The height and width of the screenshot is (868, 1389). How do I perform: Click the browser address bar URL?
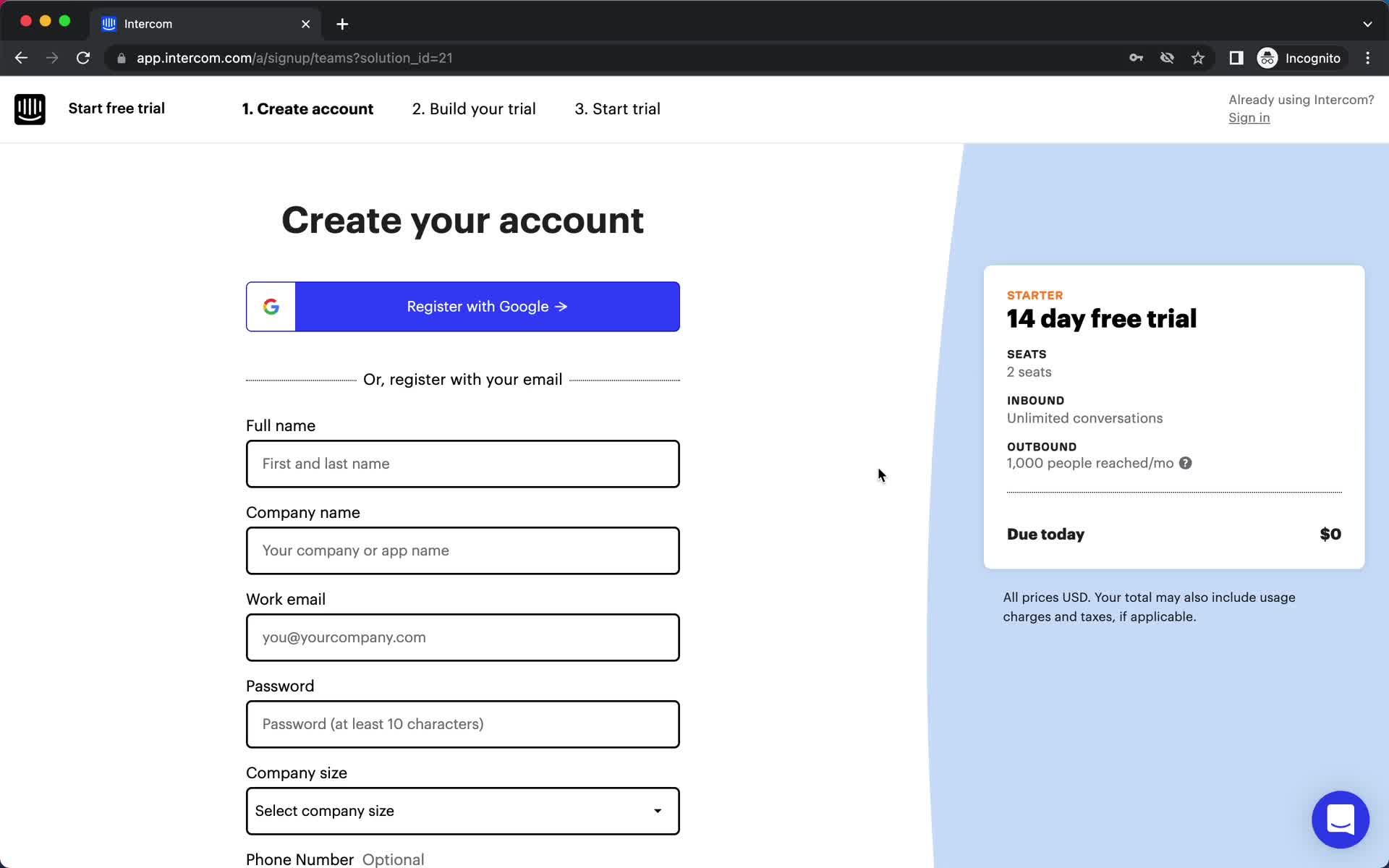tap(294, 58)
